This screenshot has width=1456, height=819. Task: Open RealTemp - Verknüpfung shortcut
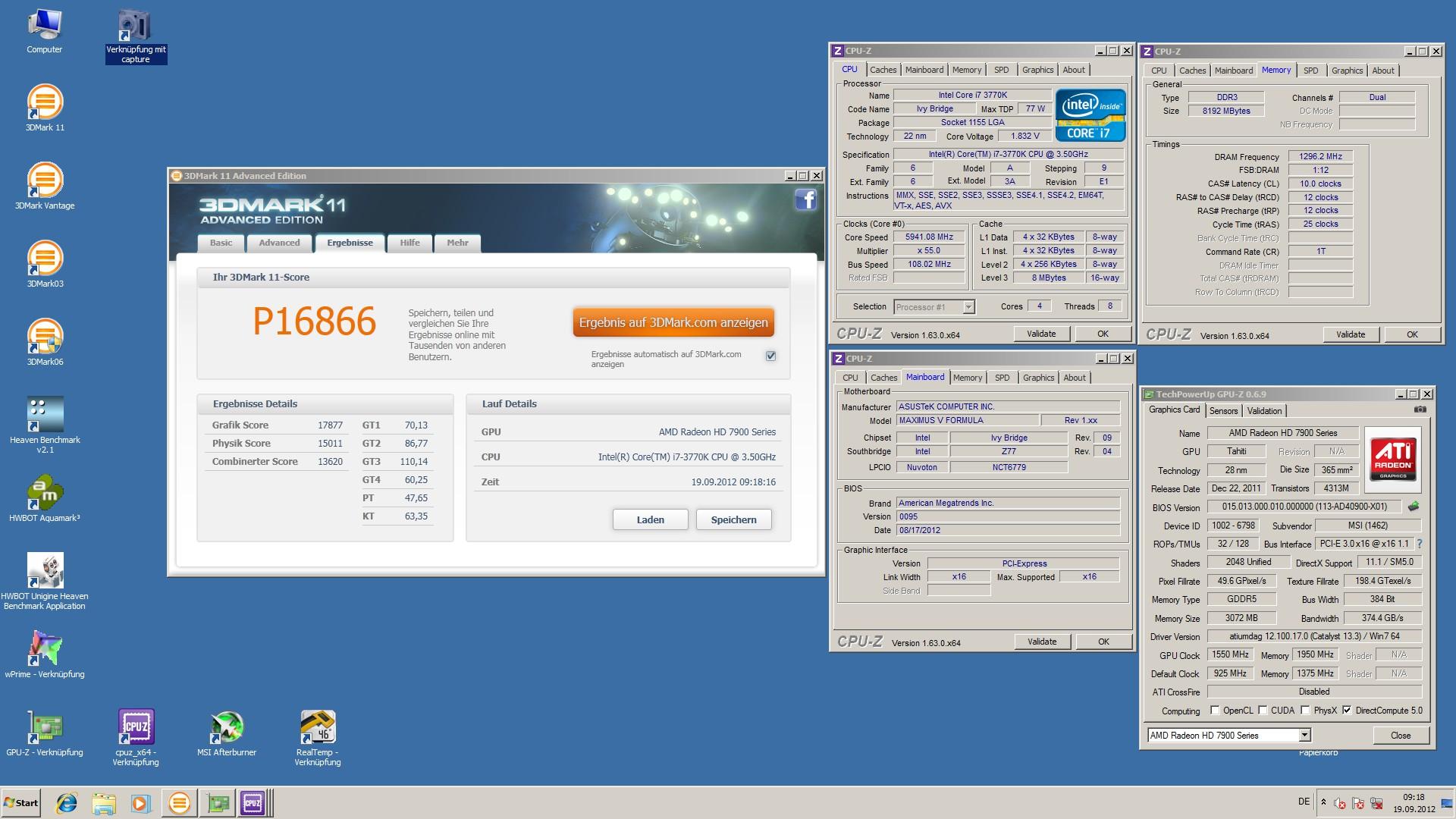(318, 737)
